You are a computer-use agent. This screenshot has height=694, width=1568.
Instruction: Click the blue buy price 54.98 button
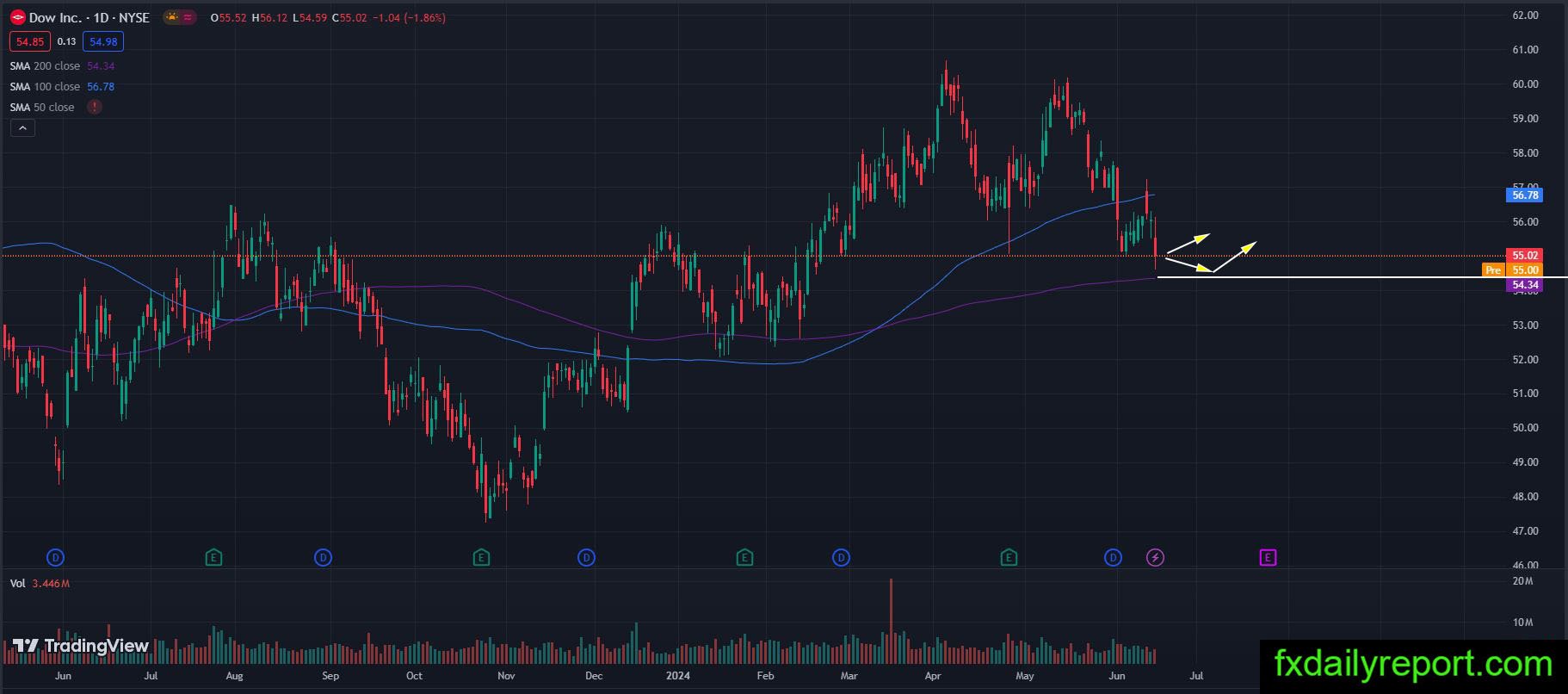[x=103, y=41]
